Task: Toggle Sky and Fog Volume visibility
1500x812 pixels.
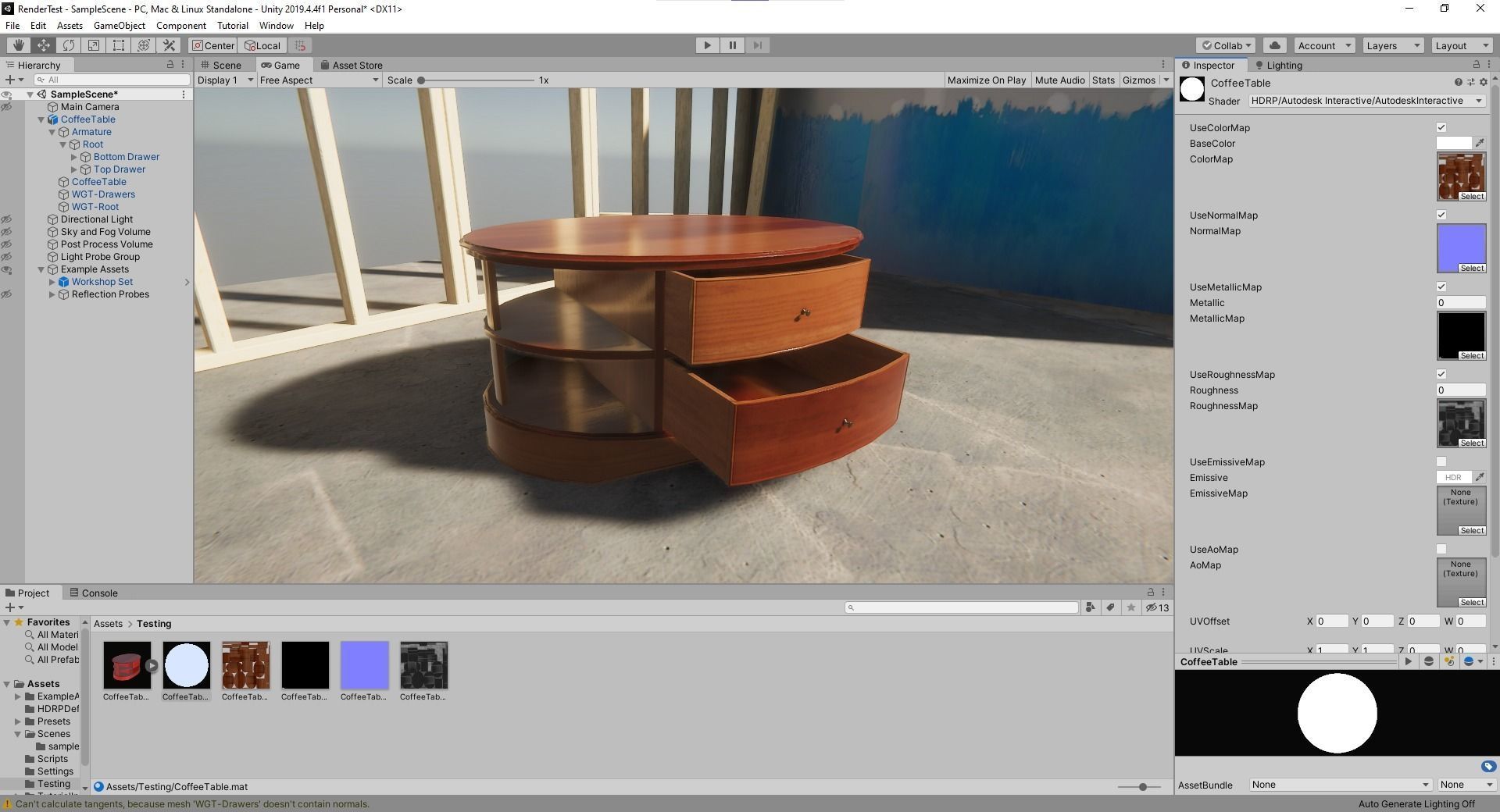Action: click(6, 232)
